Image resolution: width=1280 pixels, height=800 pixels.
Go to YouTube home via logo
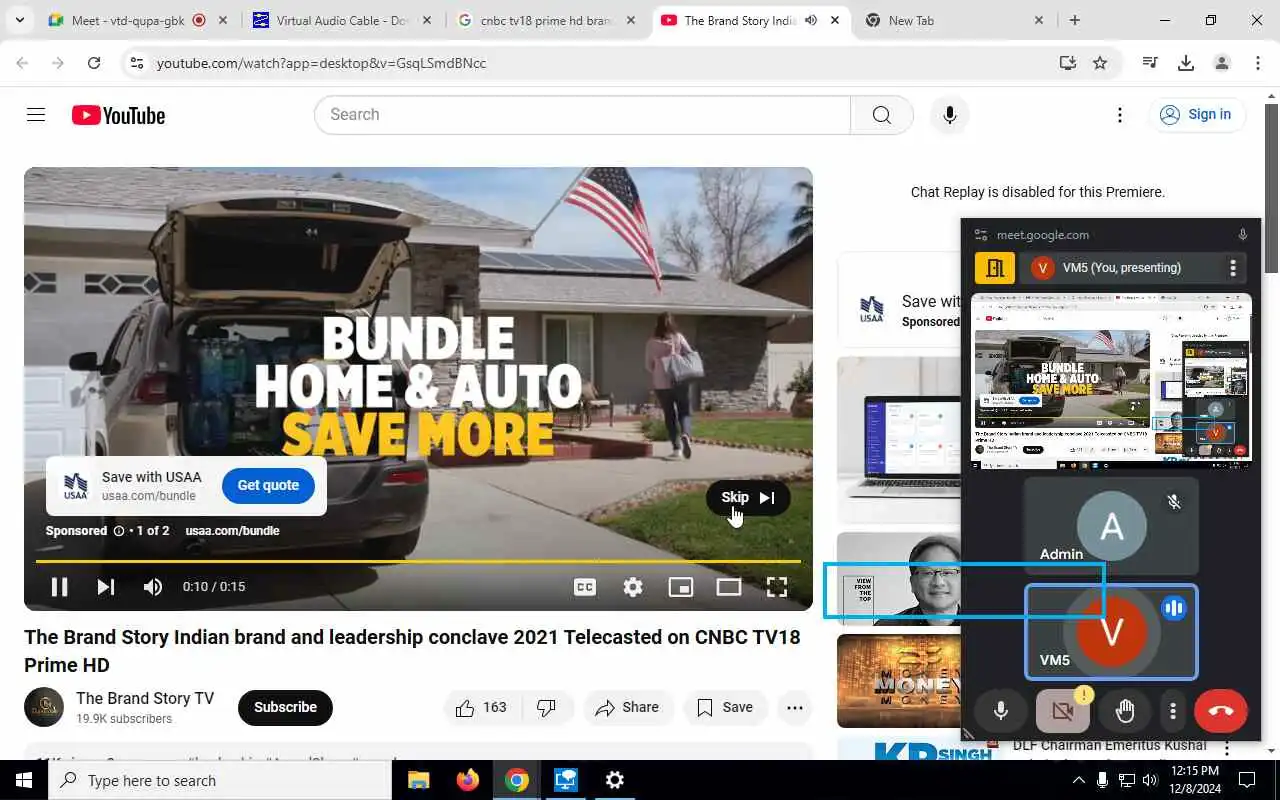pyautogui.click(x=118, y=115)
